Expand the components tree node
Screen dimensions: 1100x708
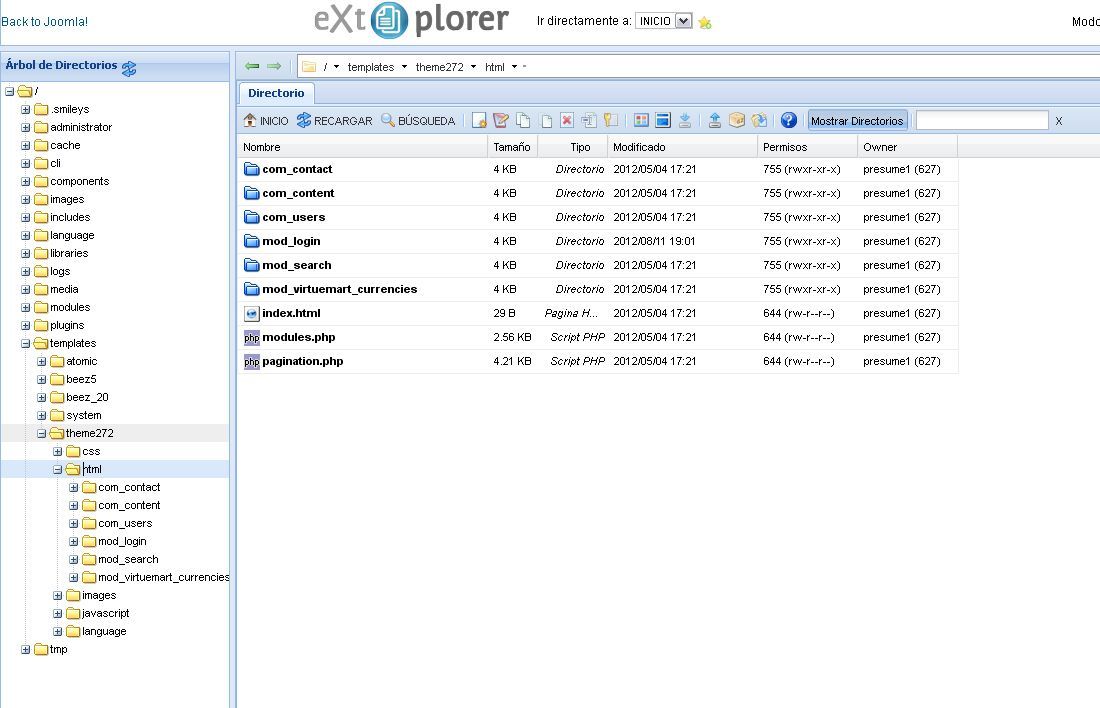coord(25,182)
